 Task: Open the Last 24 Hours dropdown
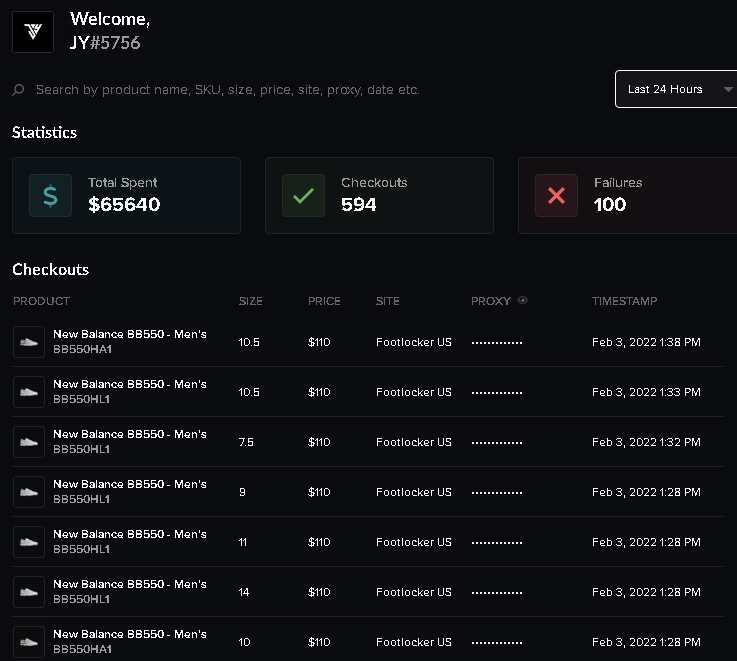(x=676, y=89)
